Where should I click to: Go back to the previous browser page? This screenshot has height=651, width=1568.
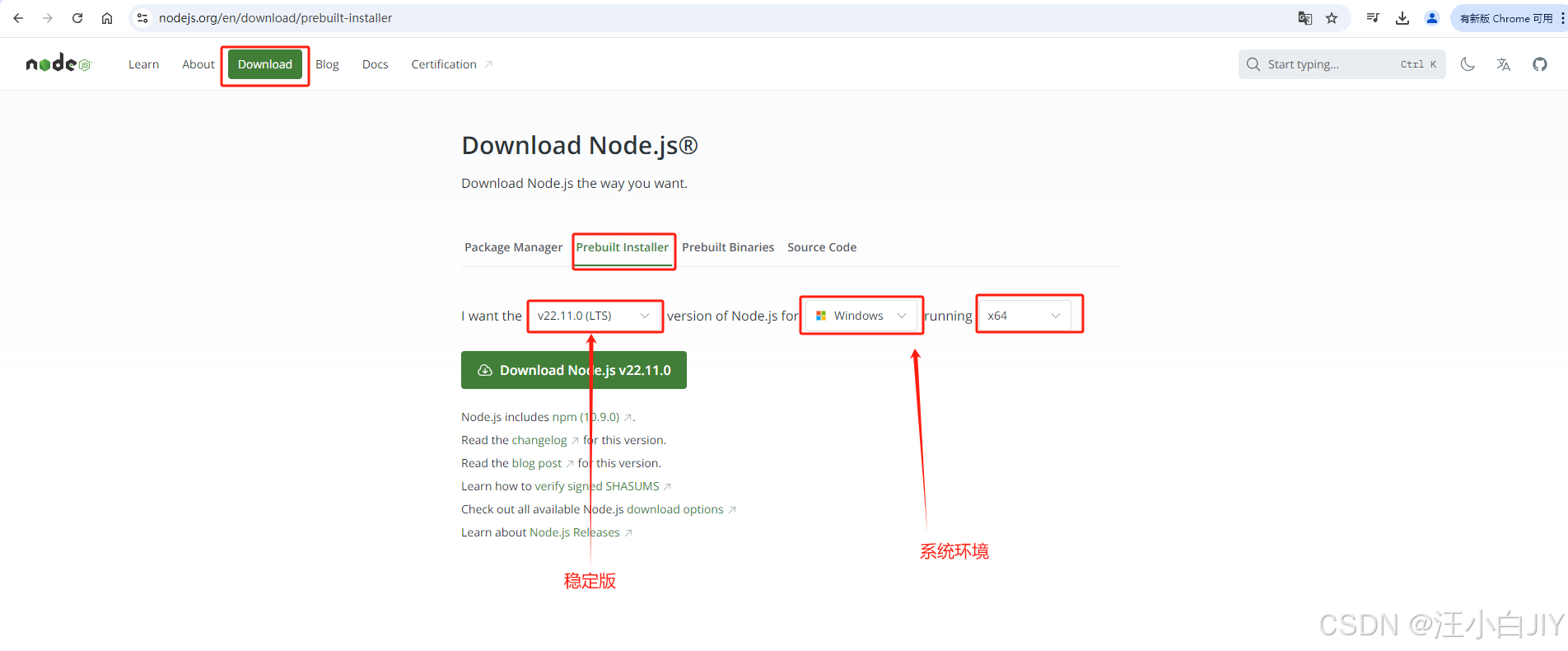[18, 18]
